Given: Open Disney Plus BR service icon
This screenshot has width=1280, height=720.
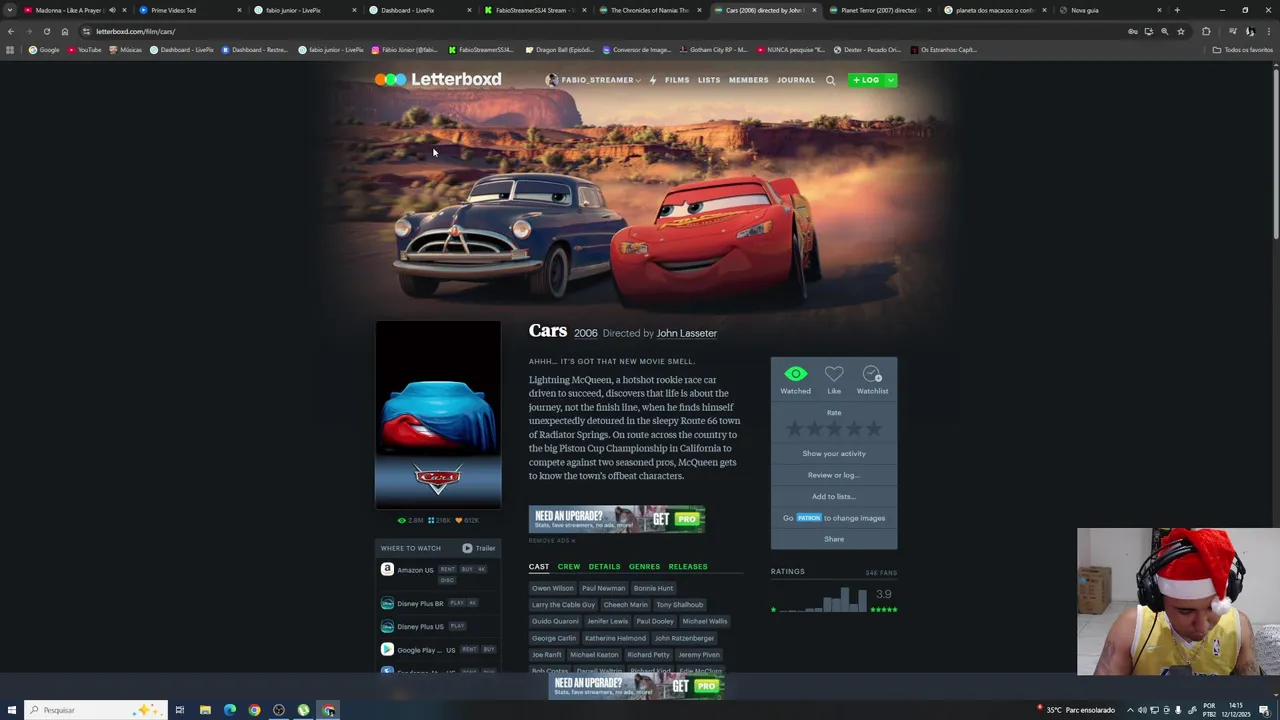Looking at the screenshot, I should 387,603.
